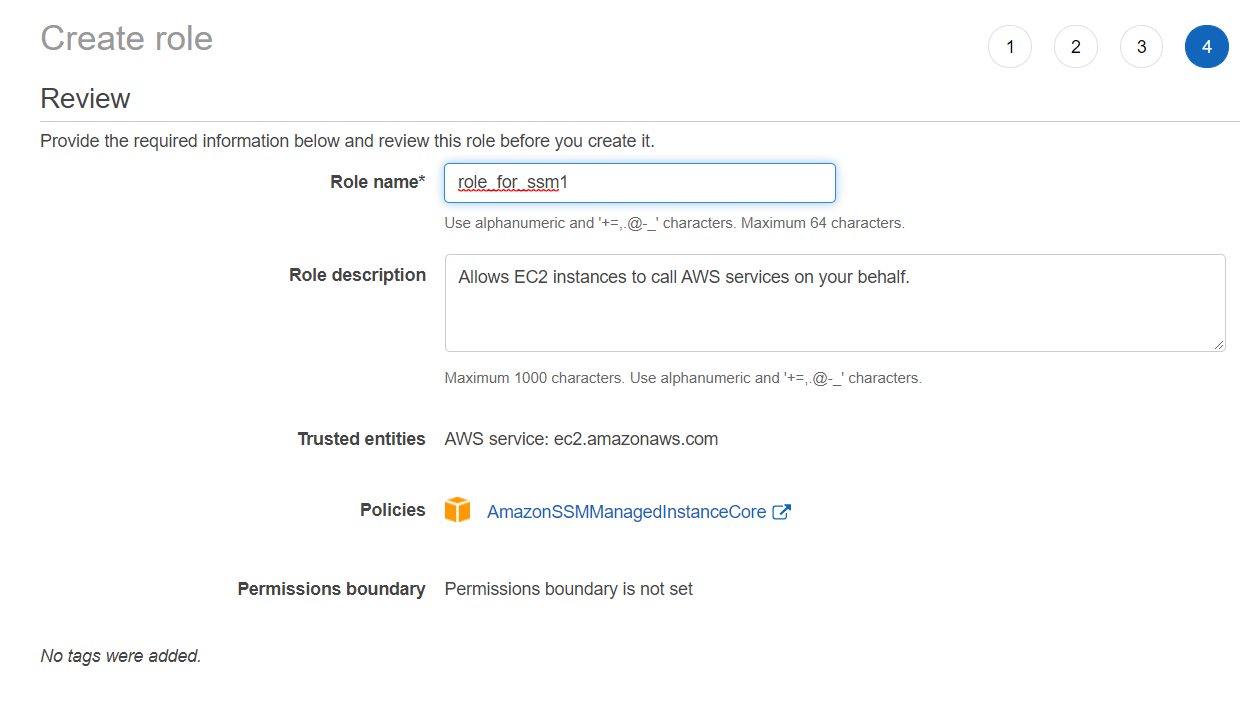
Task: Click the external link icon beside the policy
Action: pyautogui.click(x=782, y=512)
